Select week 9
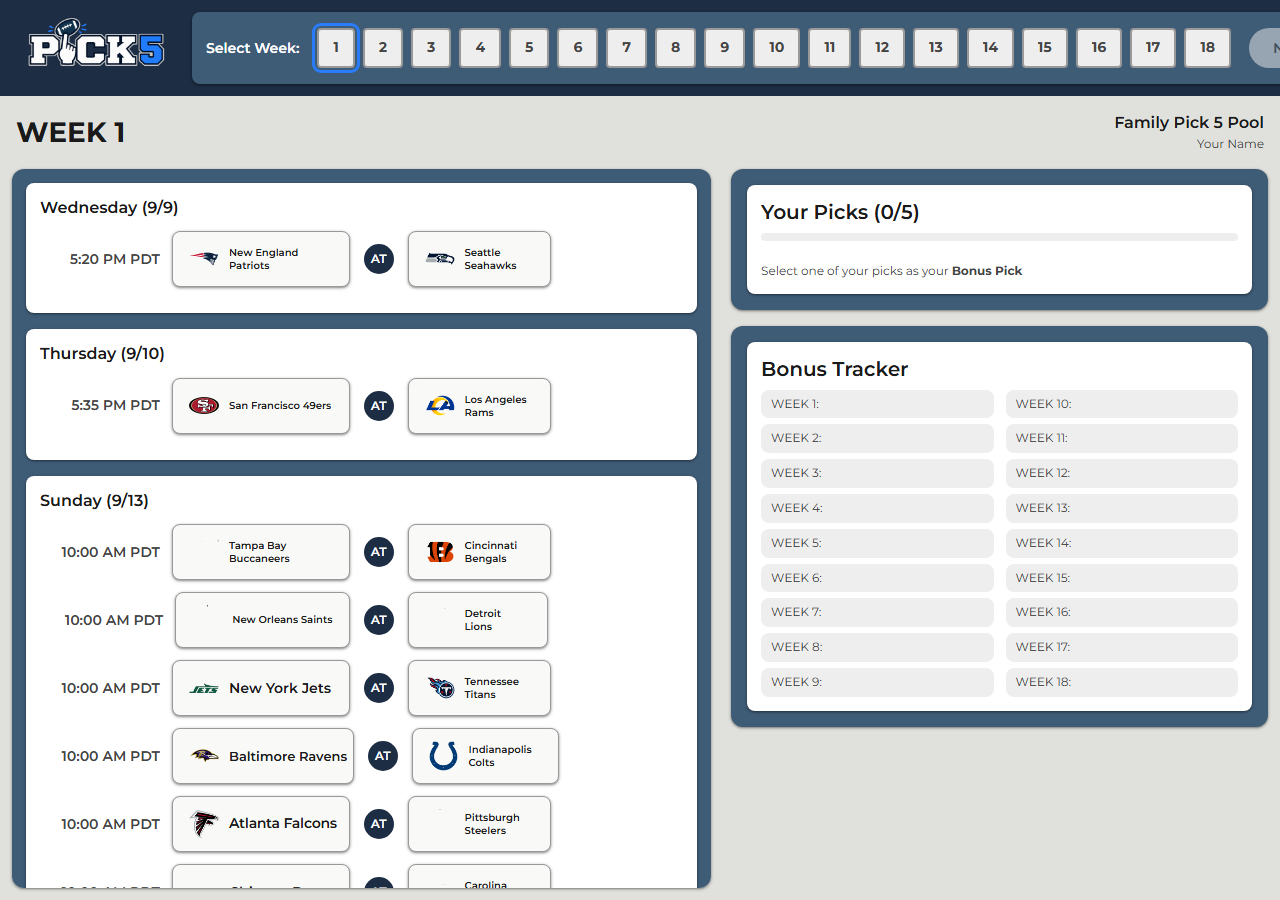 coord(724,48)
